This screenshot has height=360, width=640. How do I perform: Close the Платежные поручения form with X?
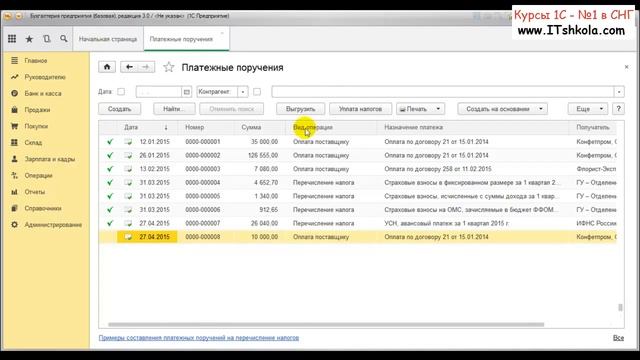(x=627, y=67)
